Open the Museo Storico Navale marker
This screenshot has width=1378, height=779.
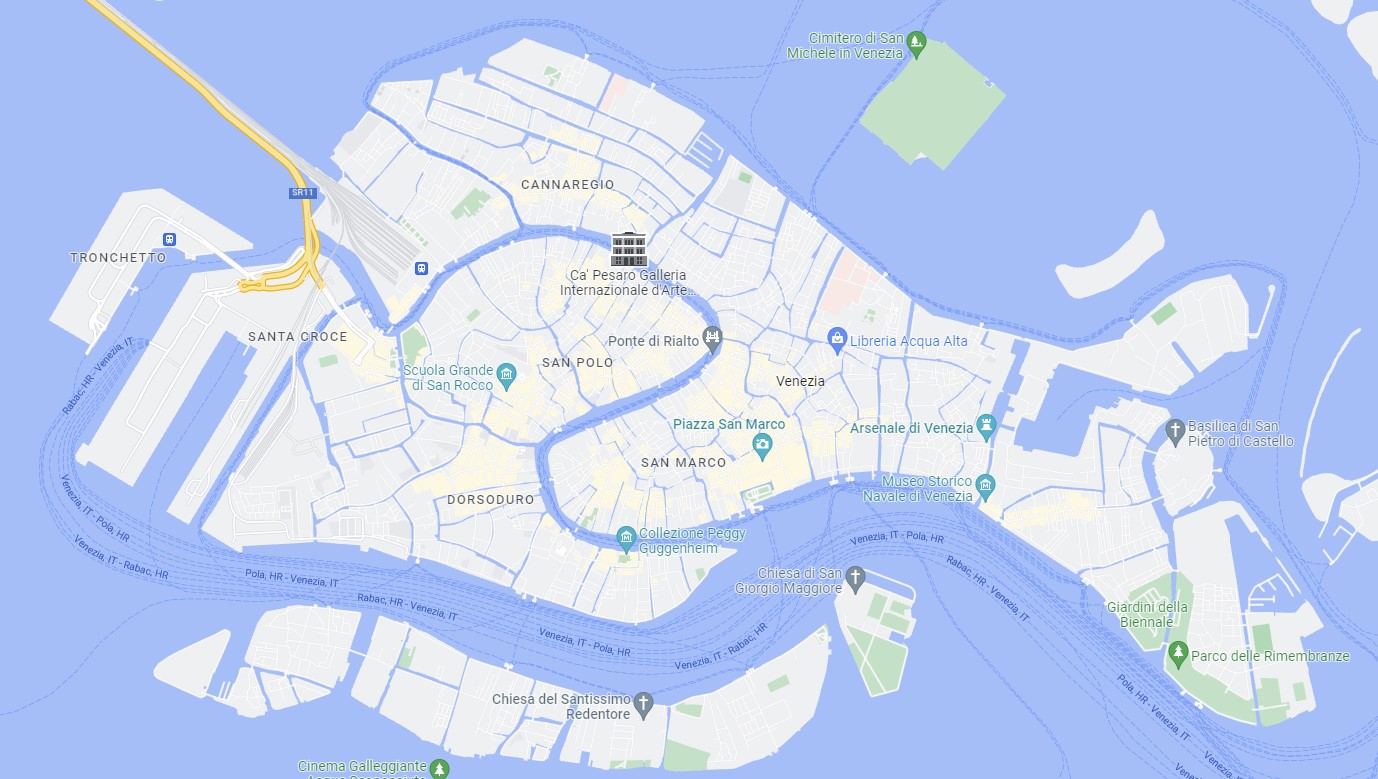(x=985, y=486)
